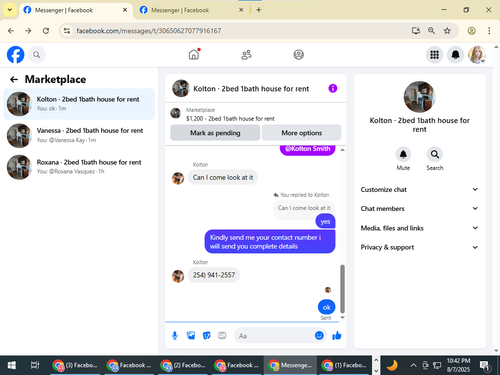
Task: Open the Facebook logo home link
Action: 15,55
